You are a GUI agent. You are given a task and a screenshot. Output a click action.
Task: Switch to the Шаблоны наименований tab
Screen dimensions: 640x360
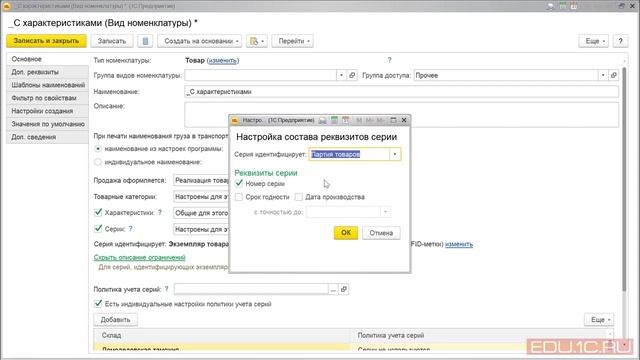click(47, 85)
